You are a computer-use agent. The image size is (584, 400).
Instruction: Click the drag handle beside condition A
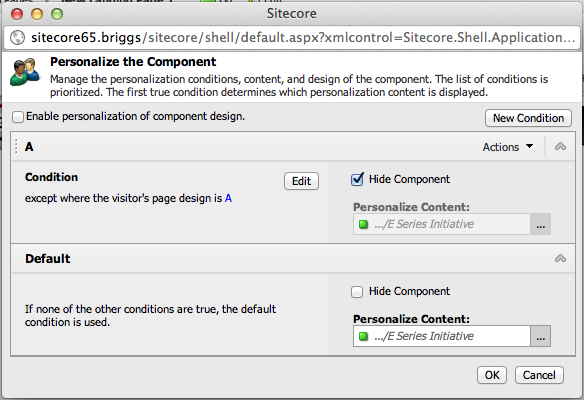point(16,146)
